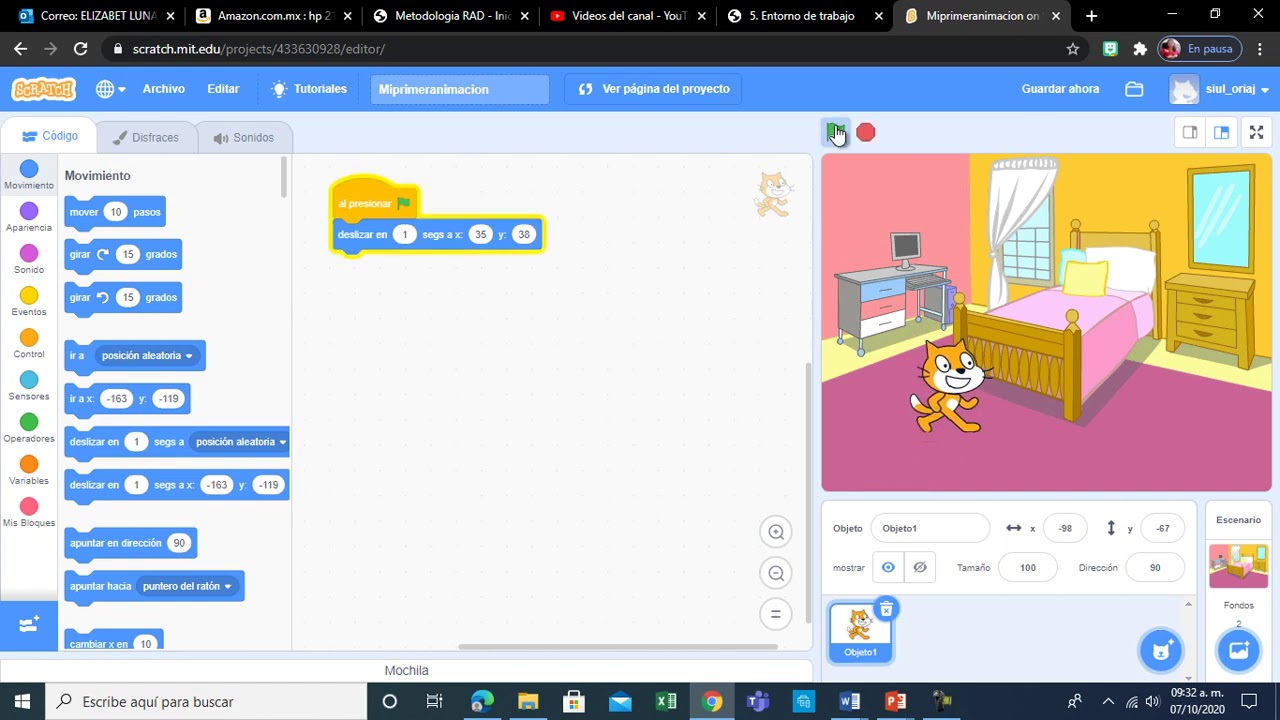The height and width of the screenshot is (720, 1280).
Task: Select the Eventos block category
Action: coord(29,301)
